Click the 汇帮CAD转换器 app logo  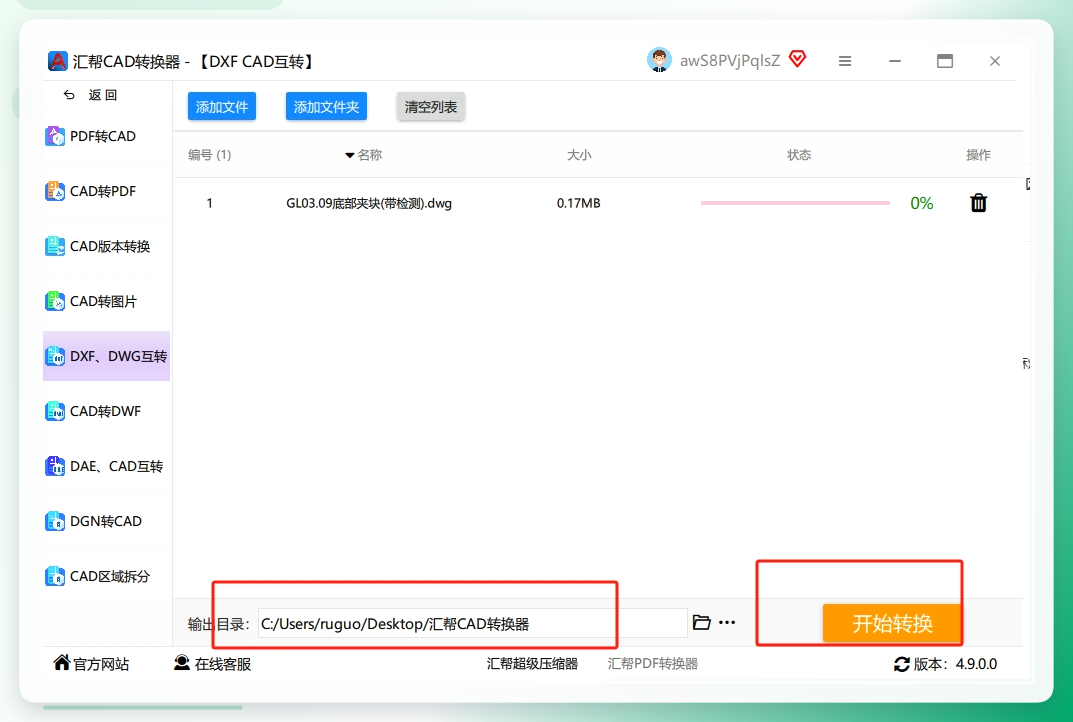click(57, 61)
